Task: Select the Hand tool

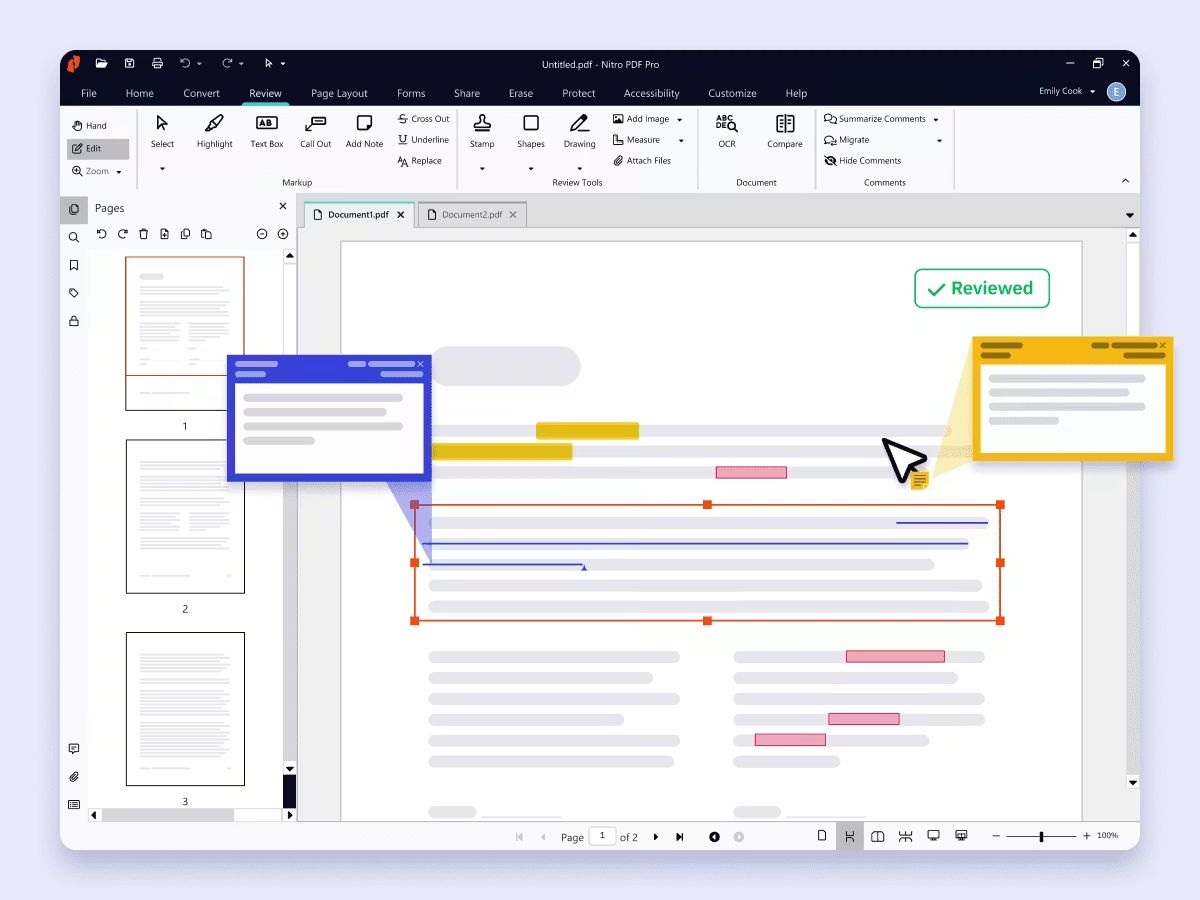Action: (x=89, y=126)
